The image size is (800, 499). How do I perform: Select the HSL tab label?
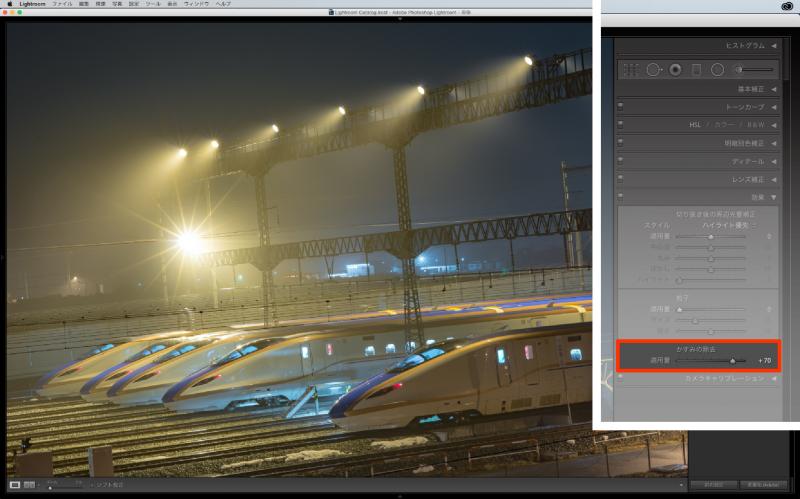[x=695, y=125]
